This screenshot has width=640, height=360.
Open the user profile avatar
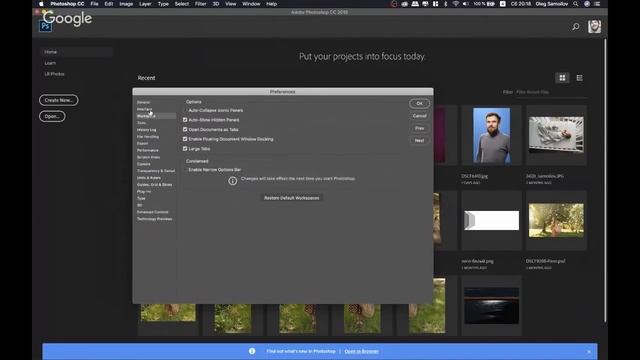(x=594, y=27)
